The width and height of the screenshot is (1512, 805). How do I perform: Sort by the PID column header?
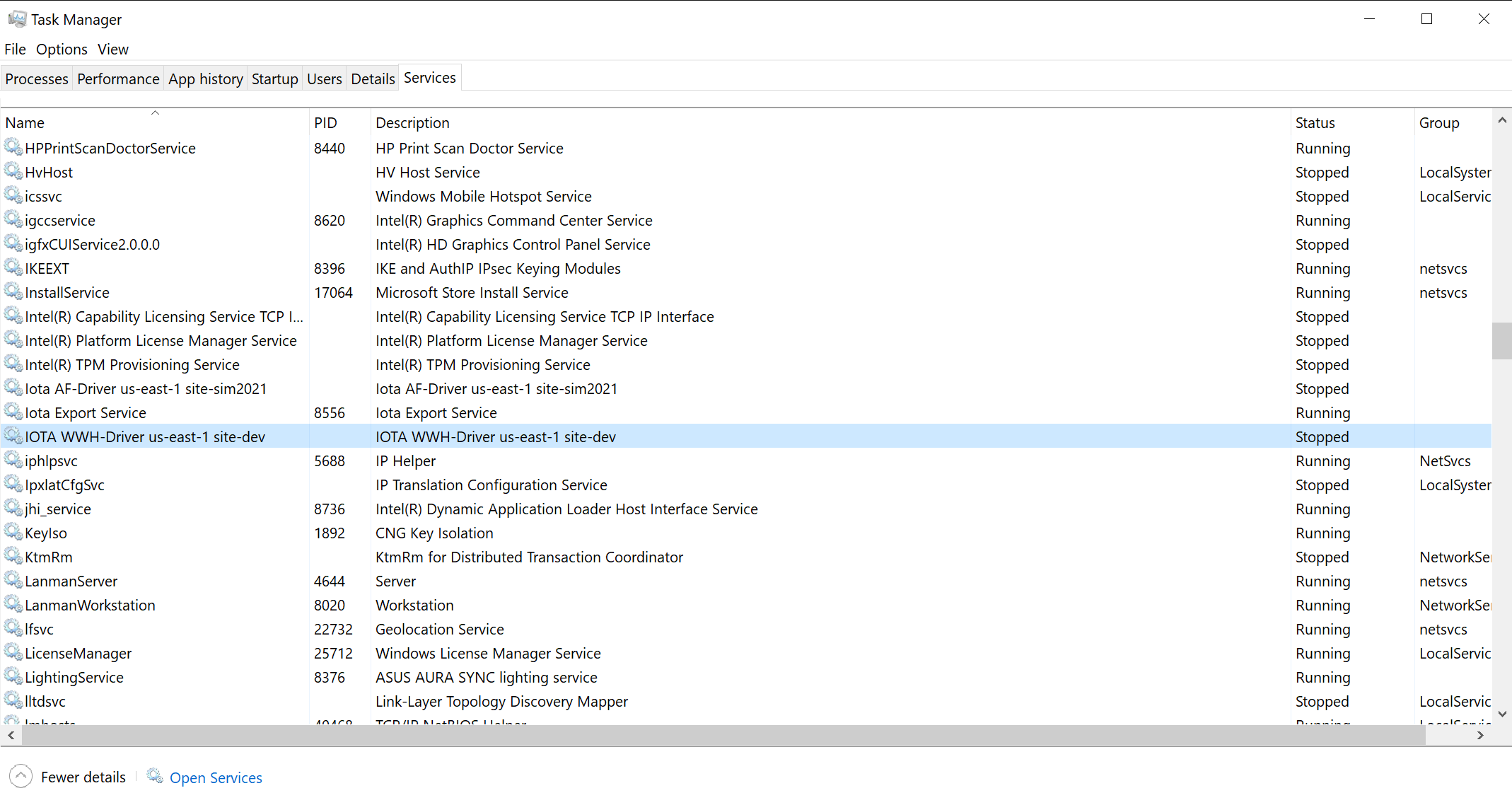point(339,122)
